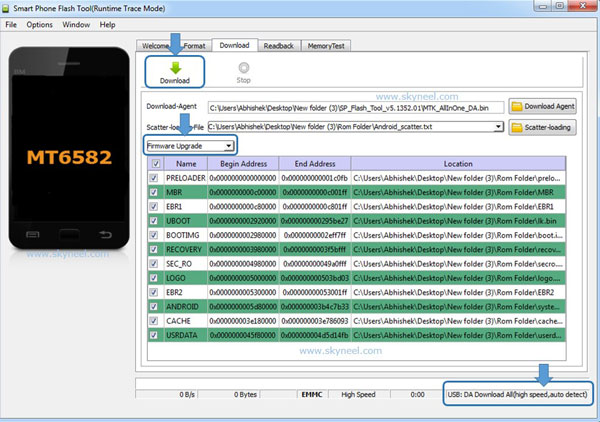Screen dimensions: 600x422
Task: Maximize the Flash Tool window
Action: 559,6
